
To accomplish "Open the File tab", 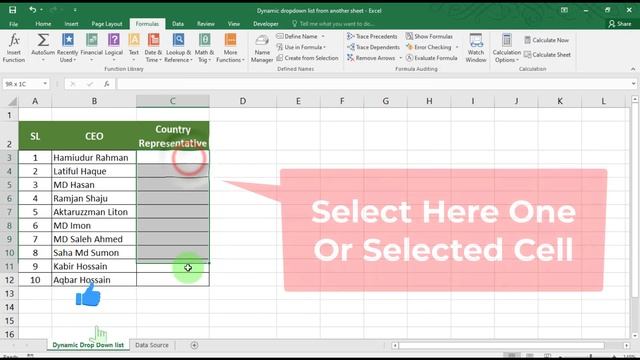I will click(13, 24).
